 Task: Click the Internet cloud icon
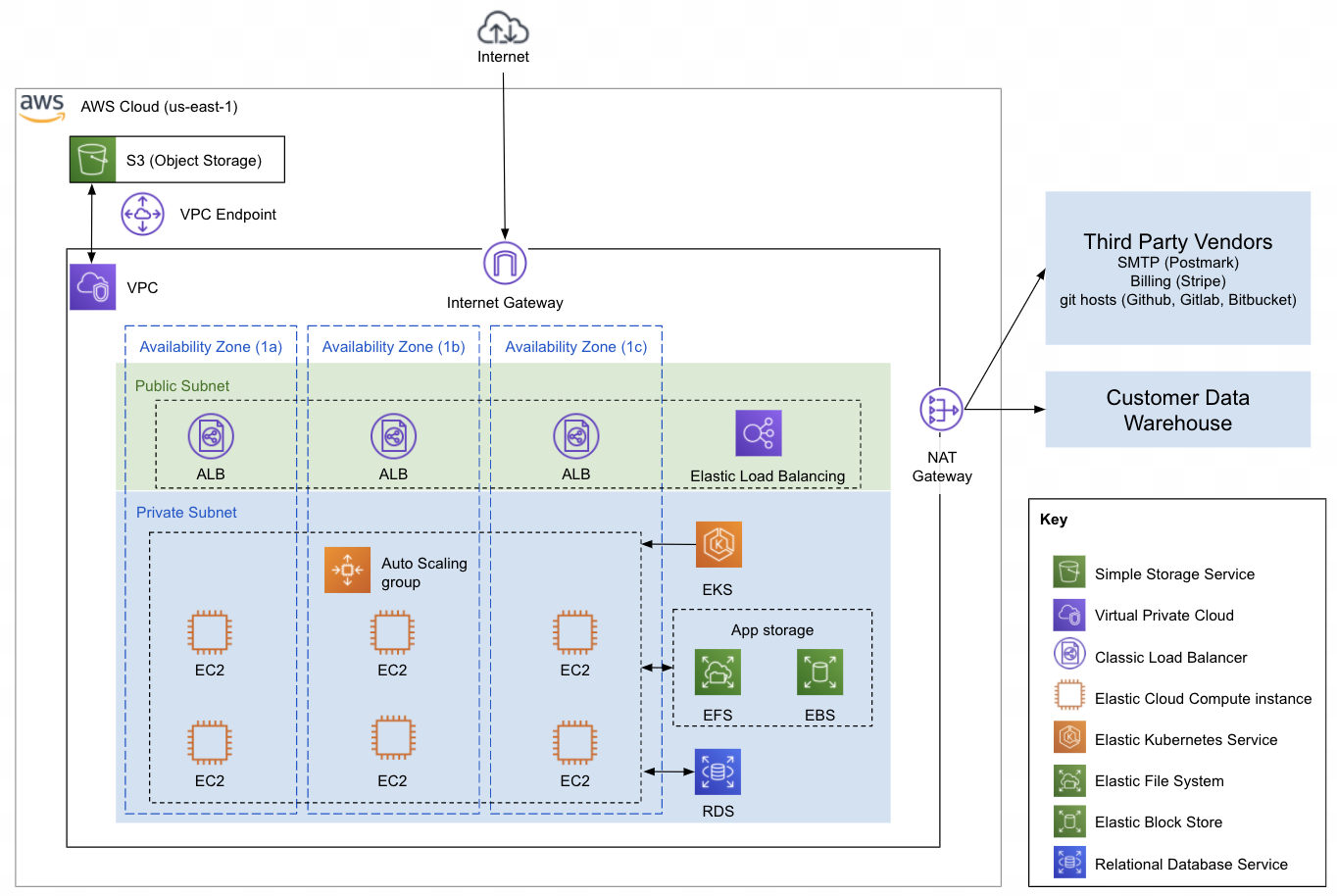coord(503,27)
